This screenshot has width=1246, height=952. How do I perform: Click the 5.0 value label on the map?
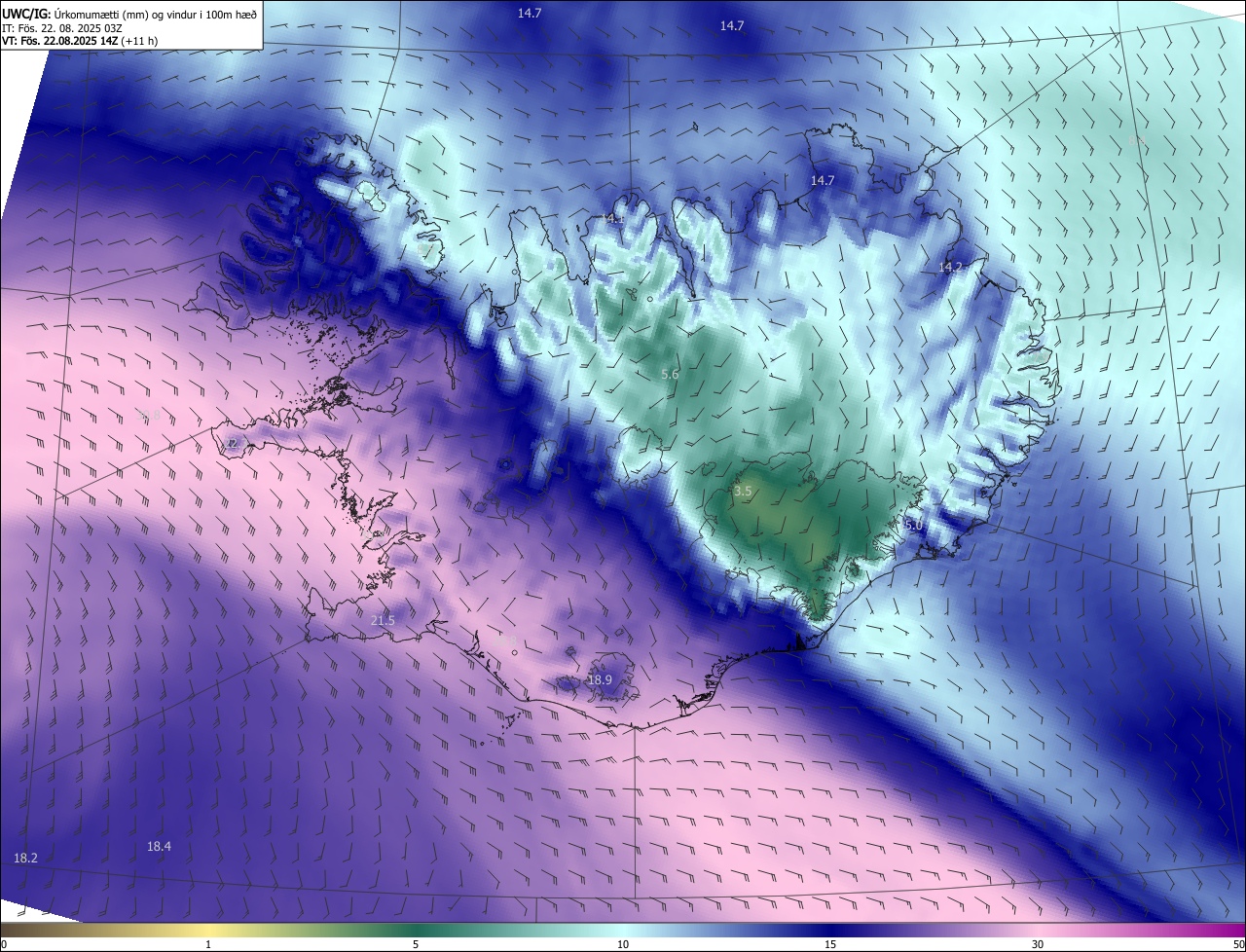(913, 526)
